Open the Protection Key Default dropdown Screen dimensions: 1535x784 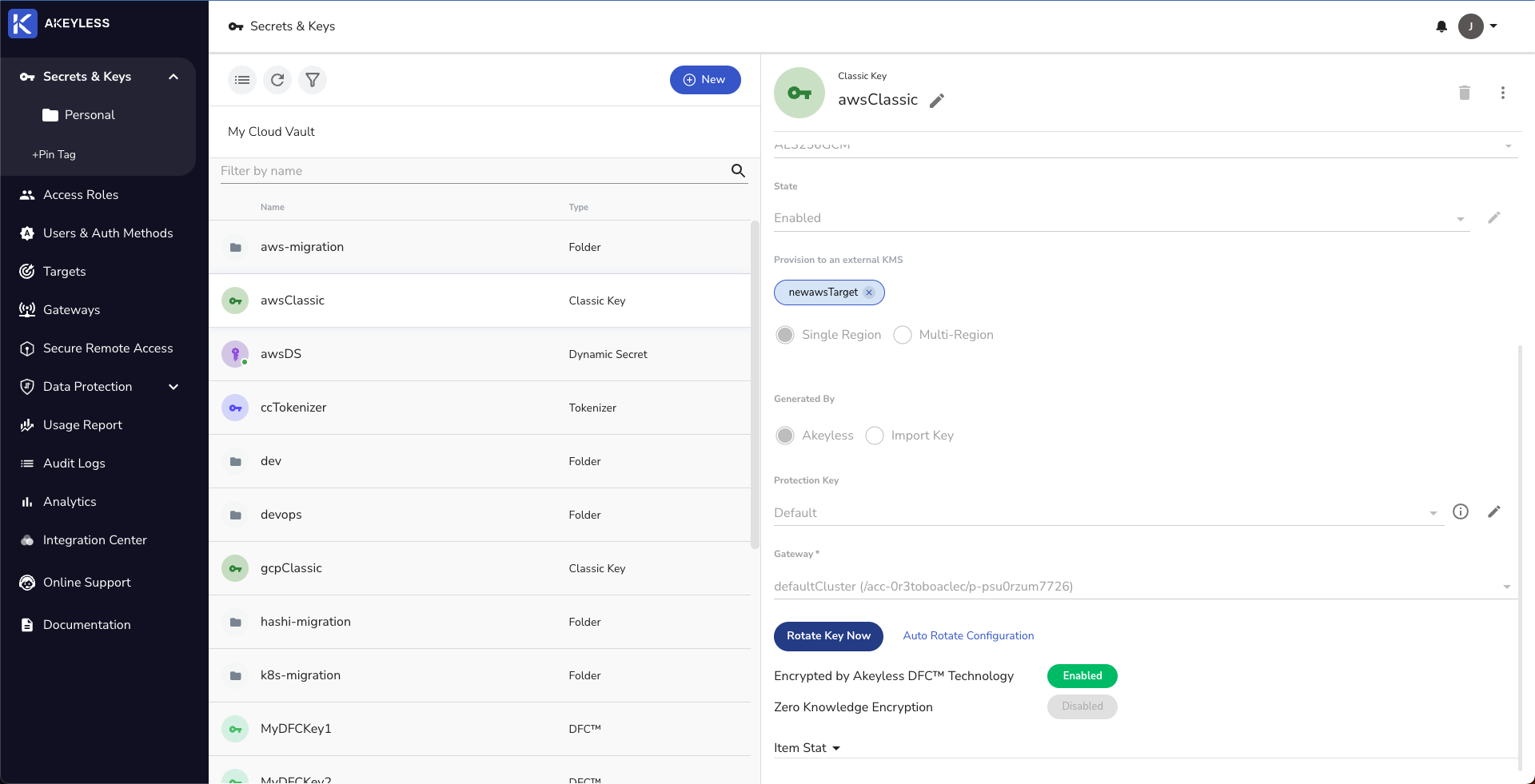pyautogui.click(x=1108, y=513)
